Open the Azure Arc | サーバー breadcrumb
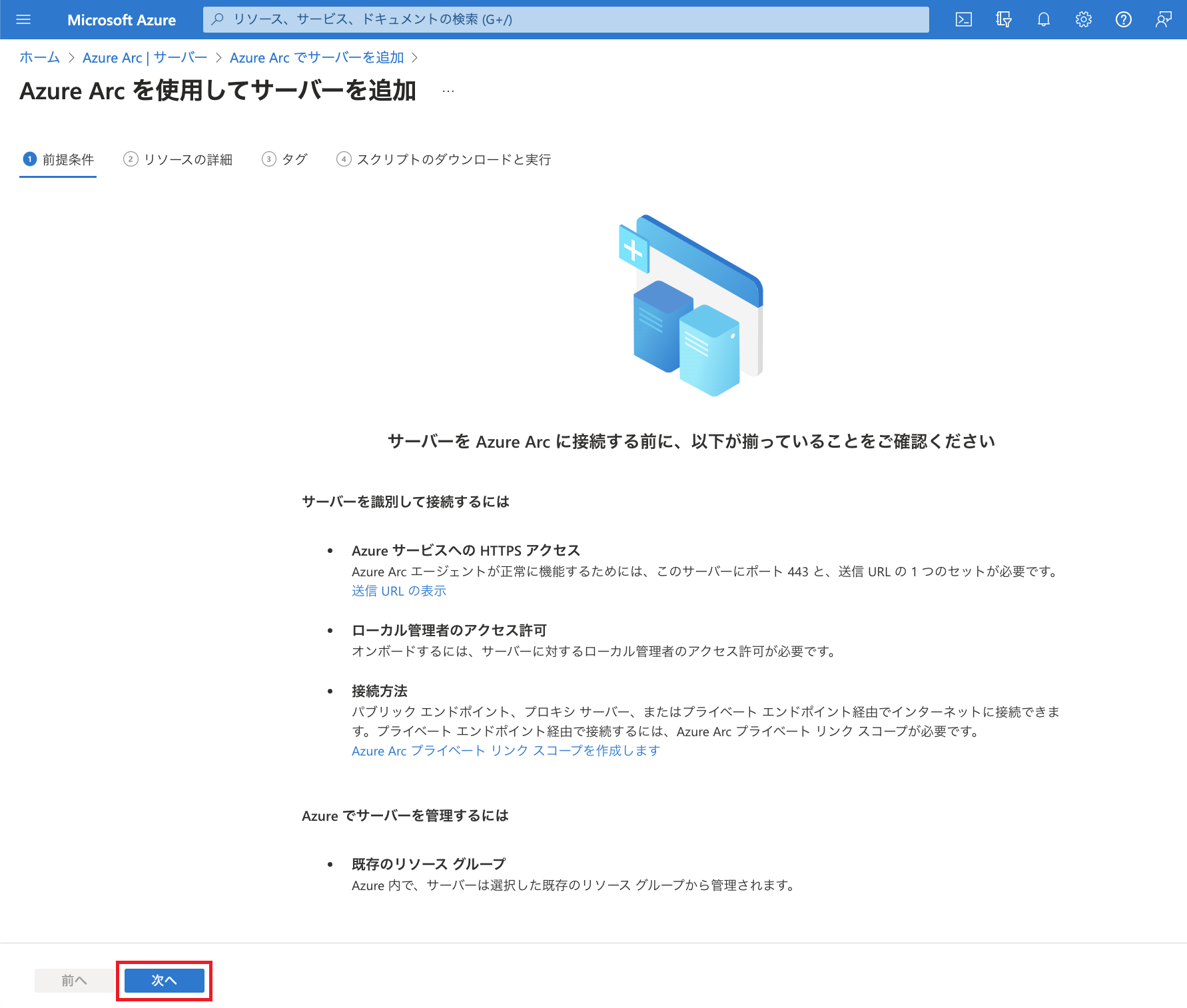This screenshot has width=1187, height=1008. pyautogui.click(x=145, y=58)
